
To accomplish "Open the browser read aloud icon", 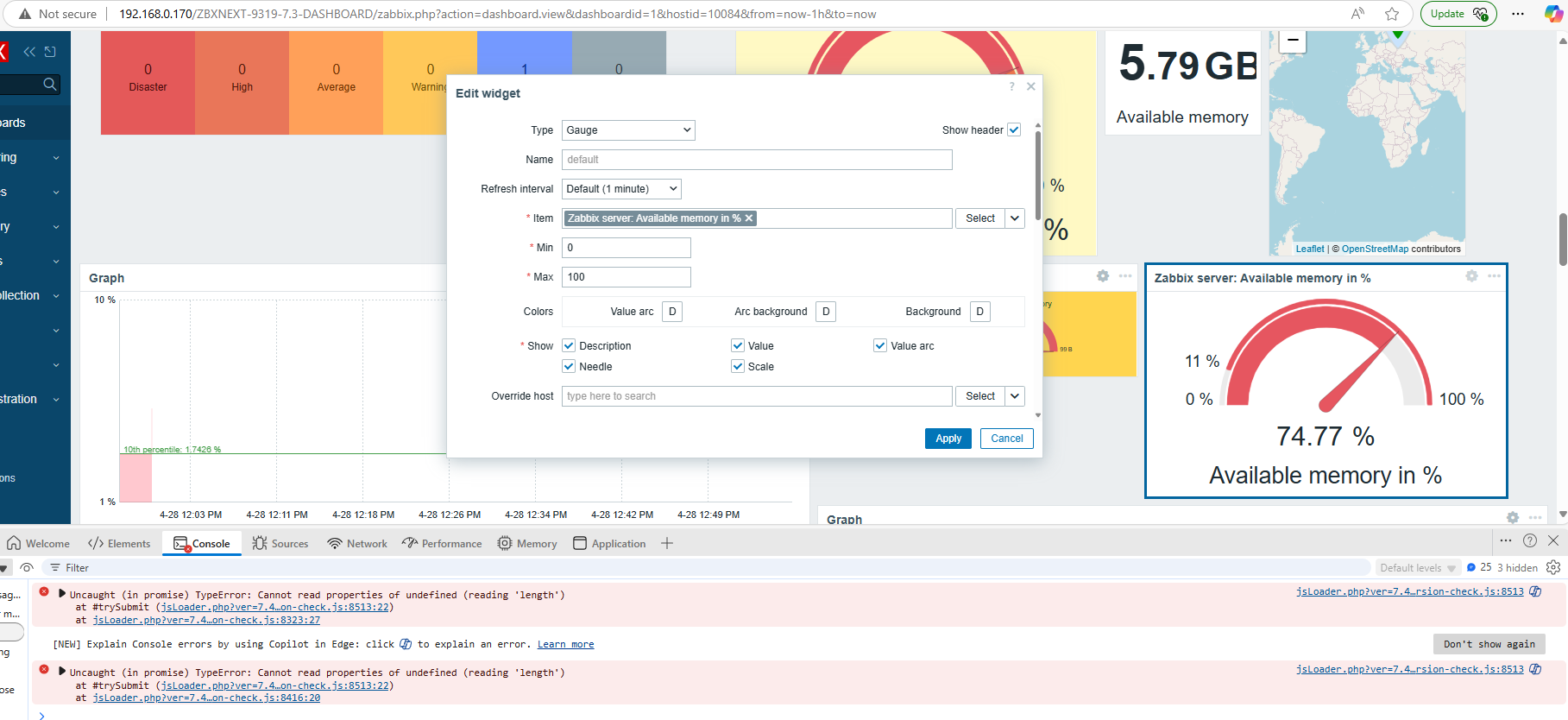I will pos(1358,14).
